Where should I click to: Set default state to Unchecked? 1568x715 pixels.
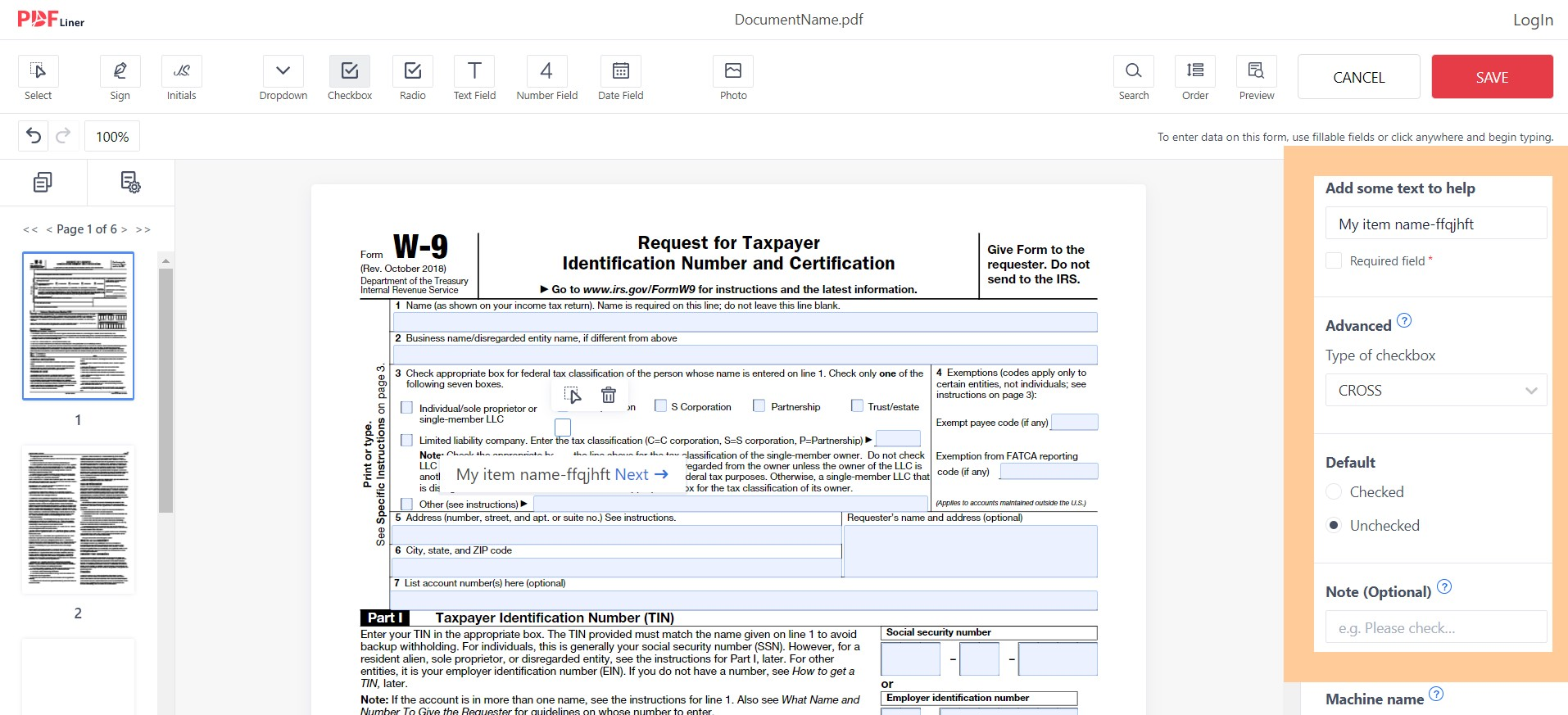click(1334, 525)
